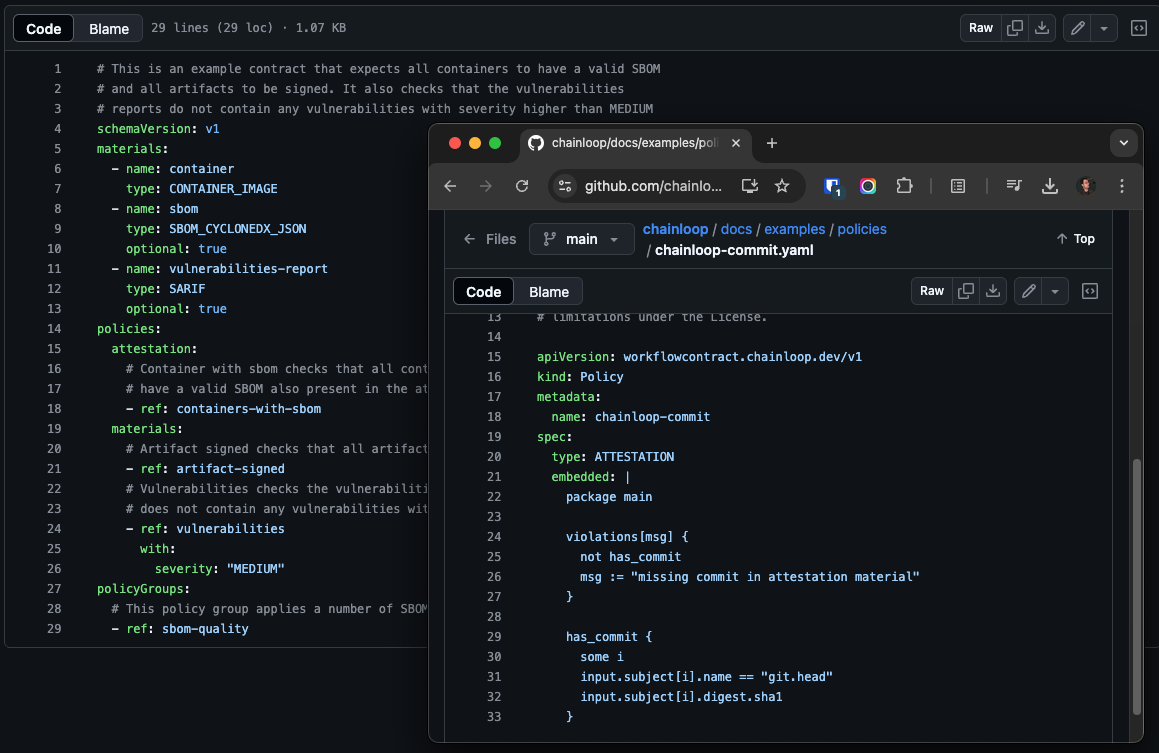1159x753 pixels.
Task: Expand edit options arrow in chainloop-commit.yaml window
Action: [x=1055, y=291]
